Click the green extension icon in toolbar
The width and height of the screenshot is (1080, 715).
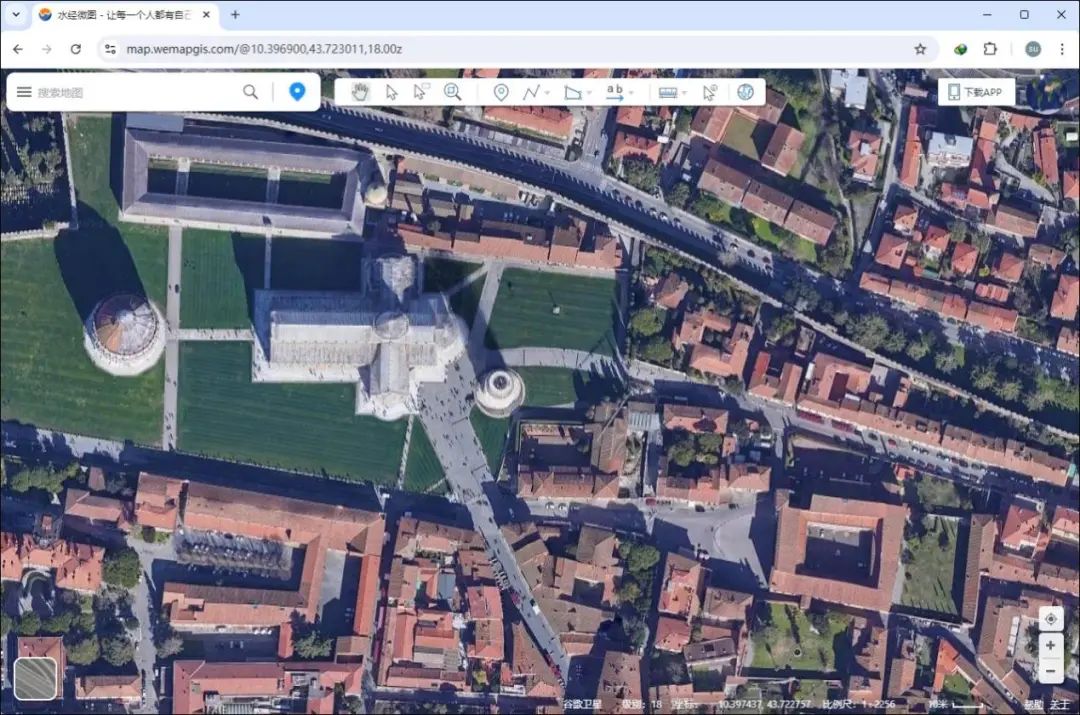click(x=960, y=49)
